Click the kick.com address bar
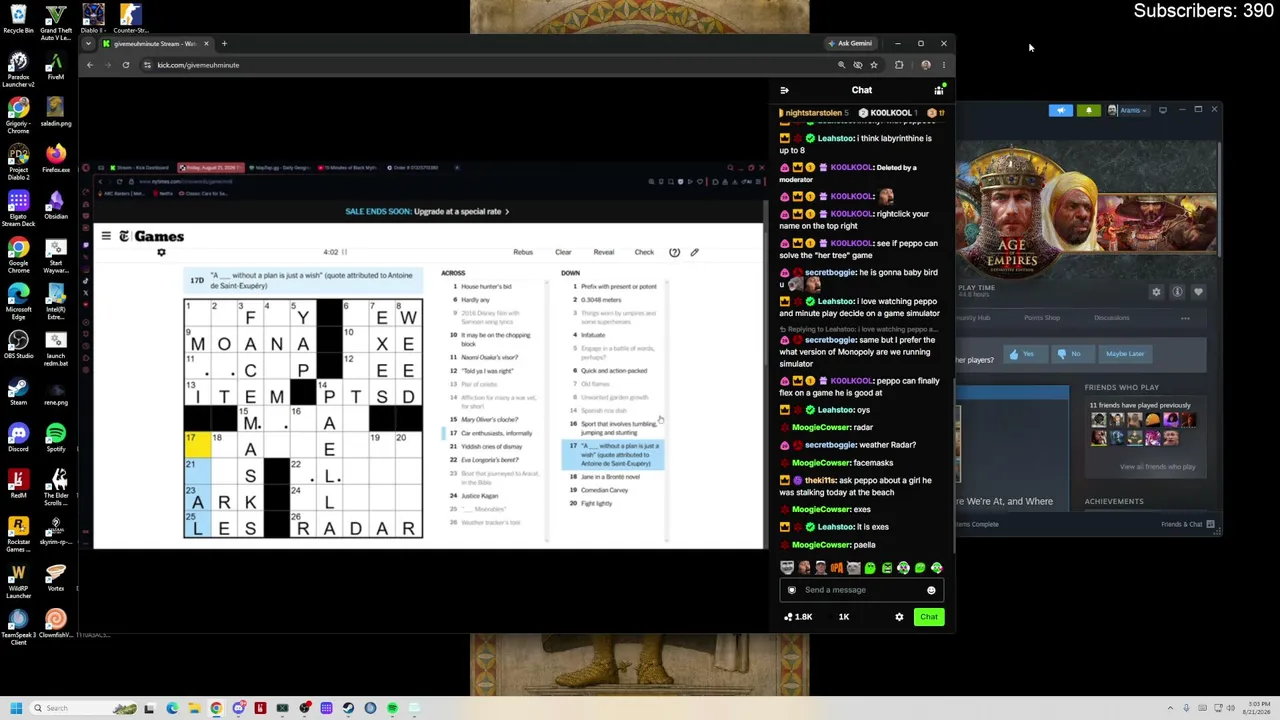The height and width of the screenshot is (720, 1280). coord(490,65)
